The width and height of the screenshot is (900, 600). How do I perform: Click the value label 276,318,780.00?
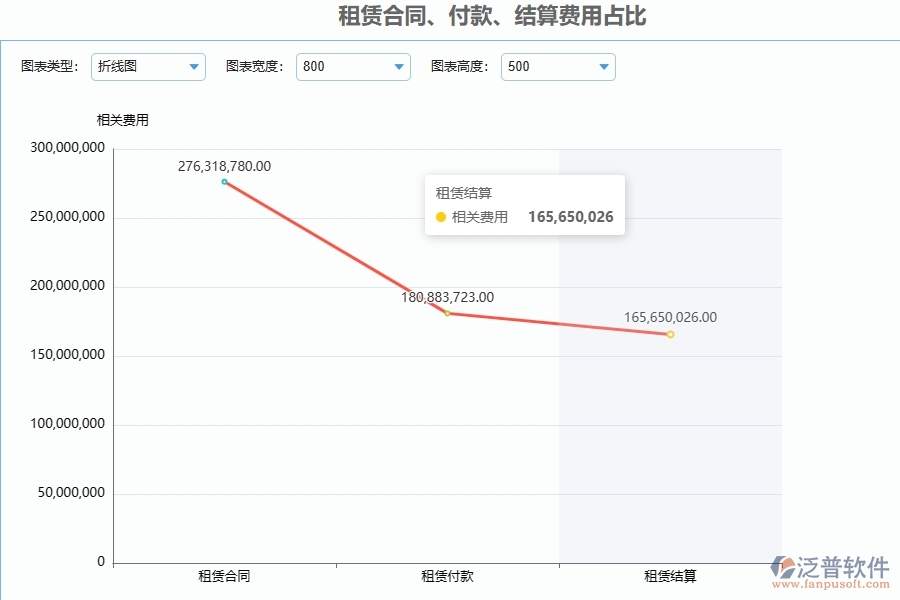224,167
